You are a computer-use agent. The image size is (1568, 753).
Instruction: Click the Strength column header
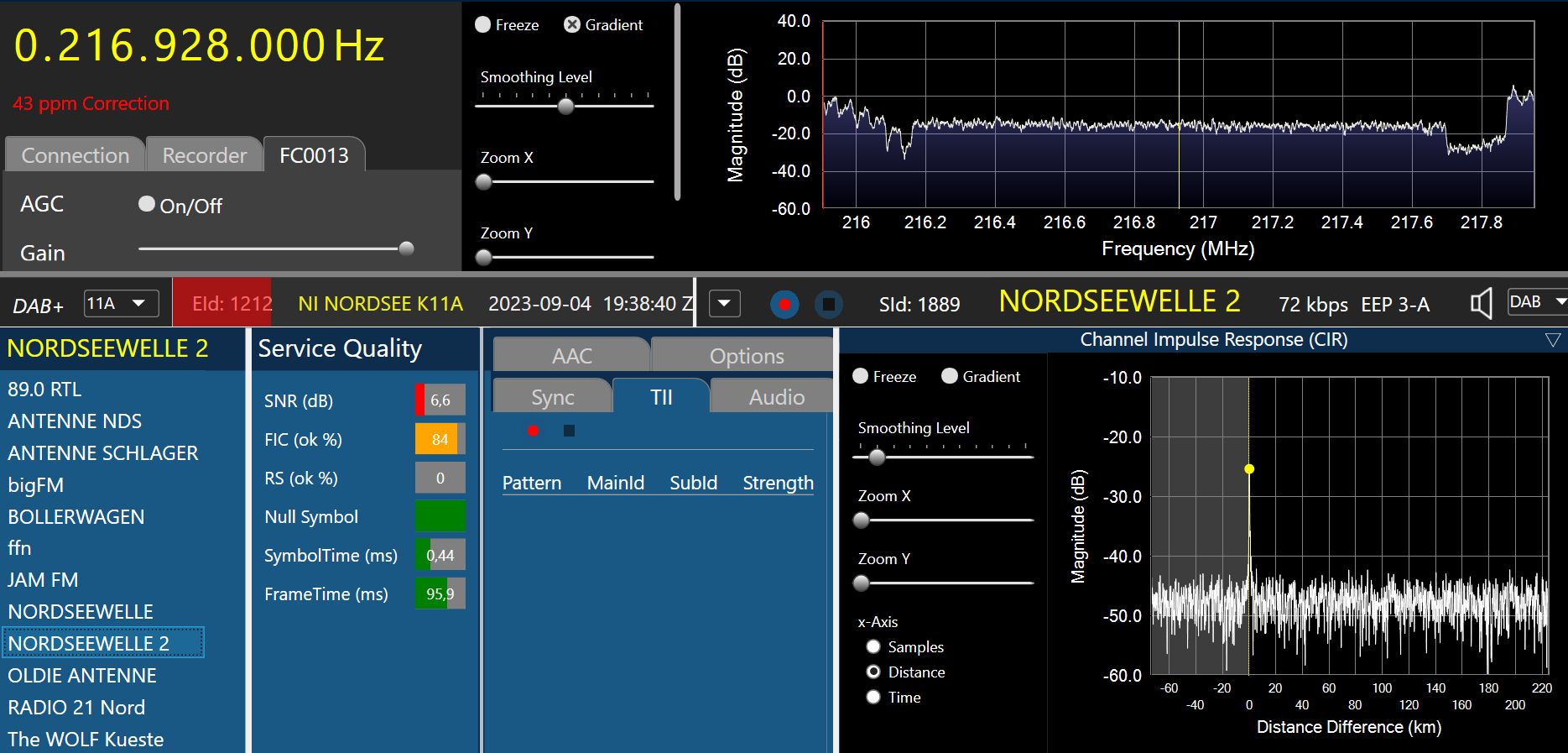coord(778,483)
